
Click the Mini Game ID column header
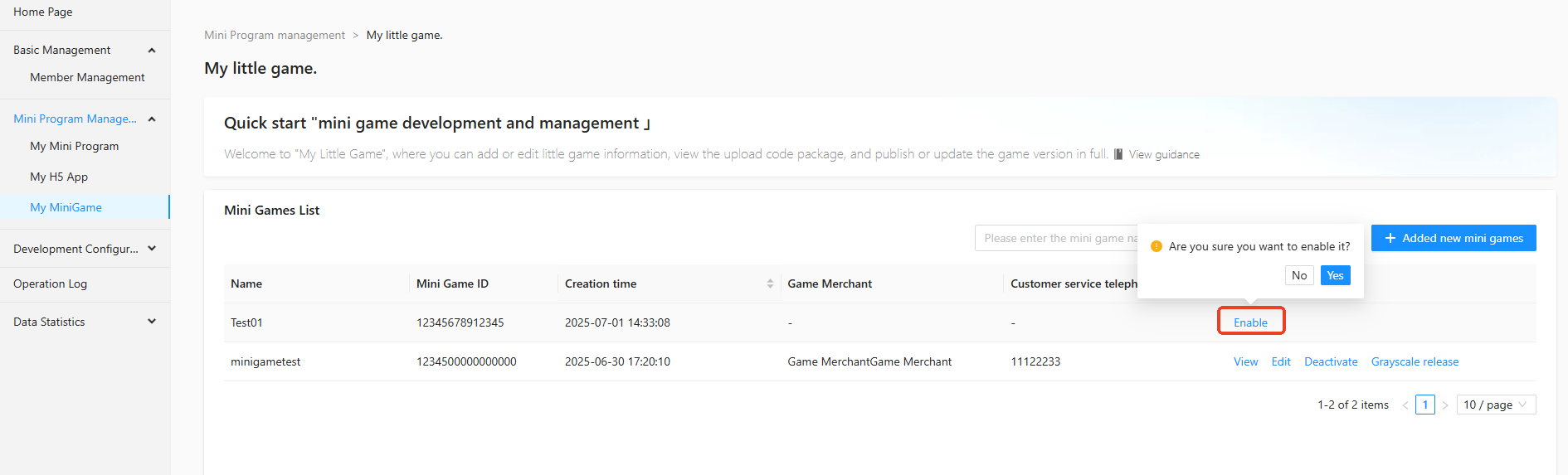pyautogui.click(x=452, y=284)
